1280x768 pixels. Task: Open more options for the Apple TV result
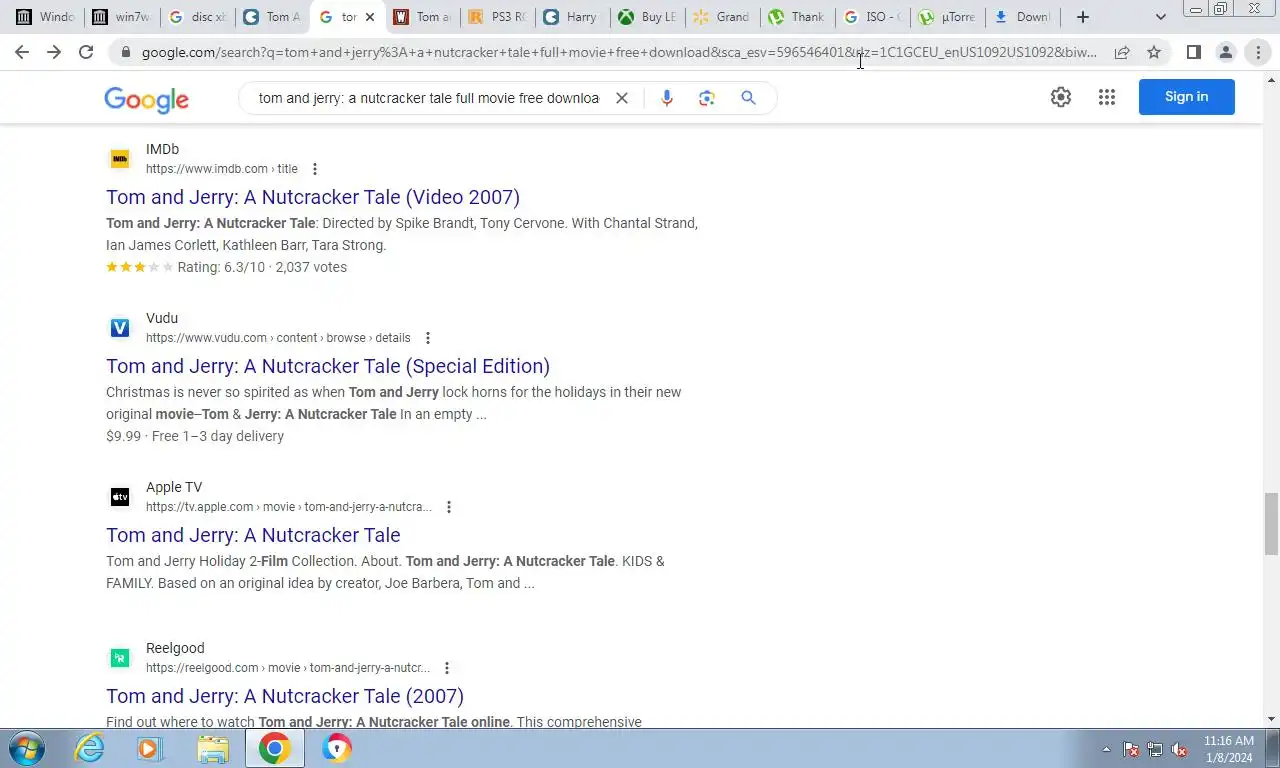[x=449, y=507]
